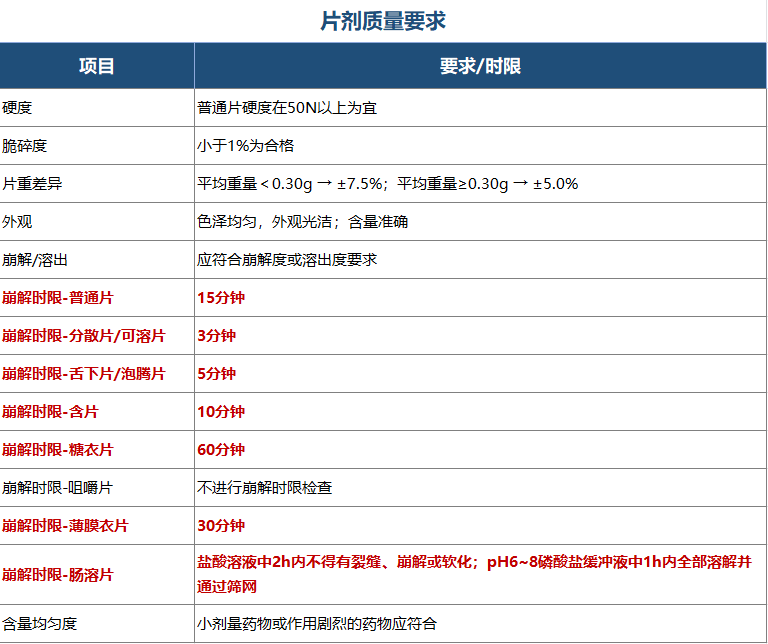Click the value 30分钟
768x644 pixels.
click(221, 525)
